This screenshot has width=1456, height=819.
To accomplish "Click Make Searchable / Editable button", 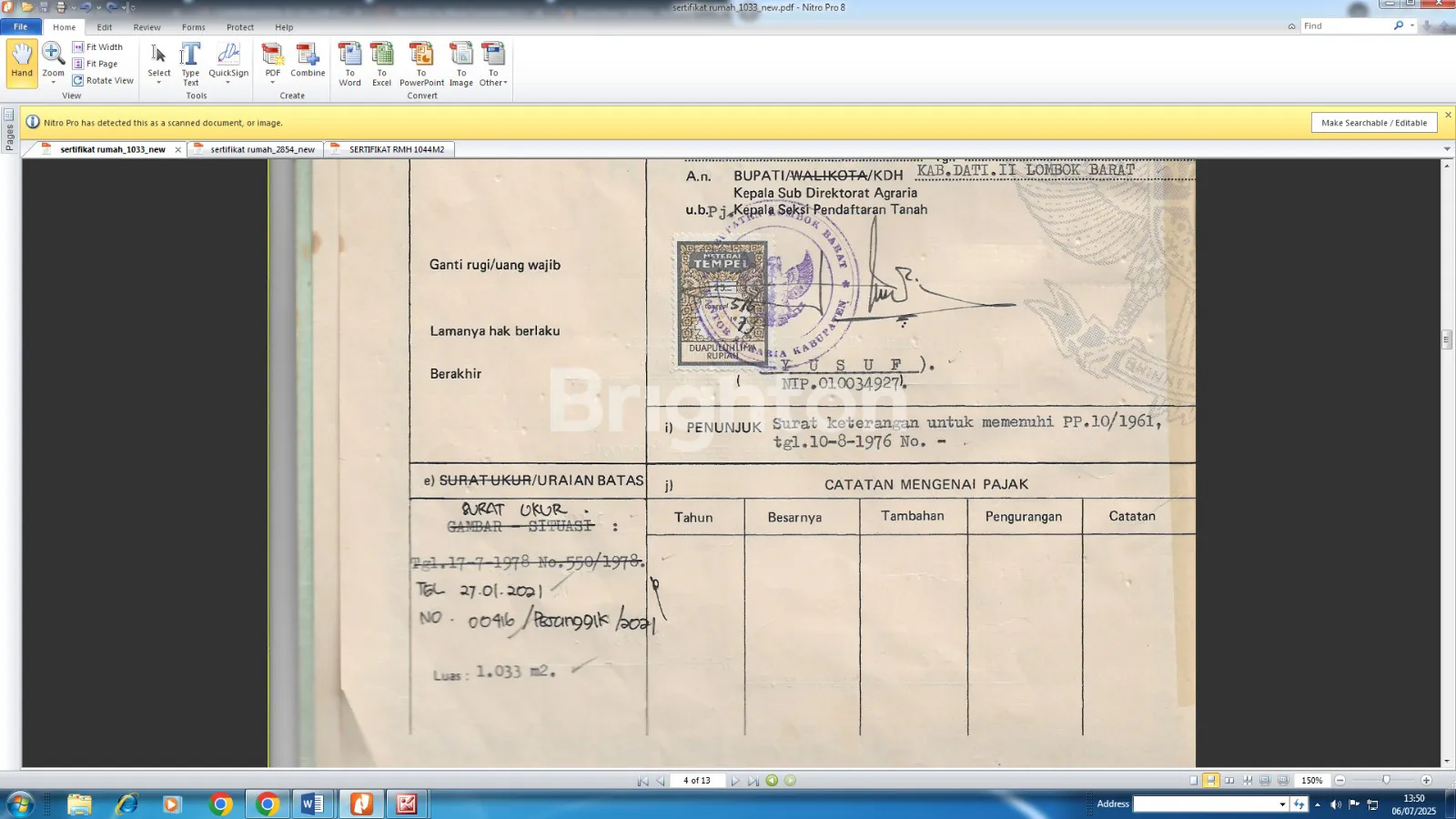I will 1373,123.
